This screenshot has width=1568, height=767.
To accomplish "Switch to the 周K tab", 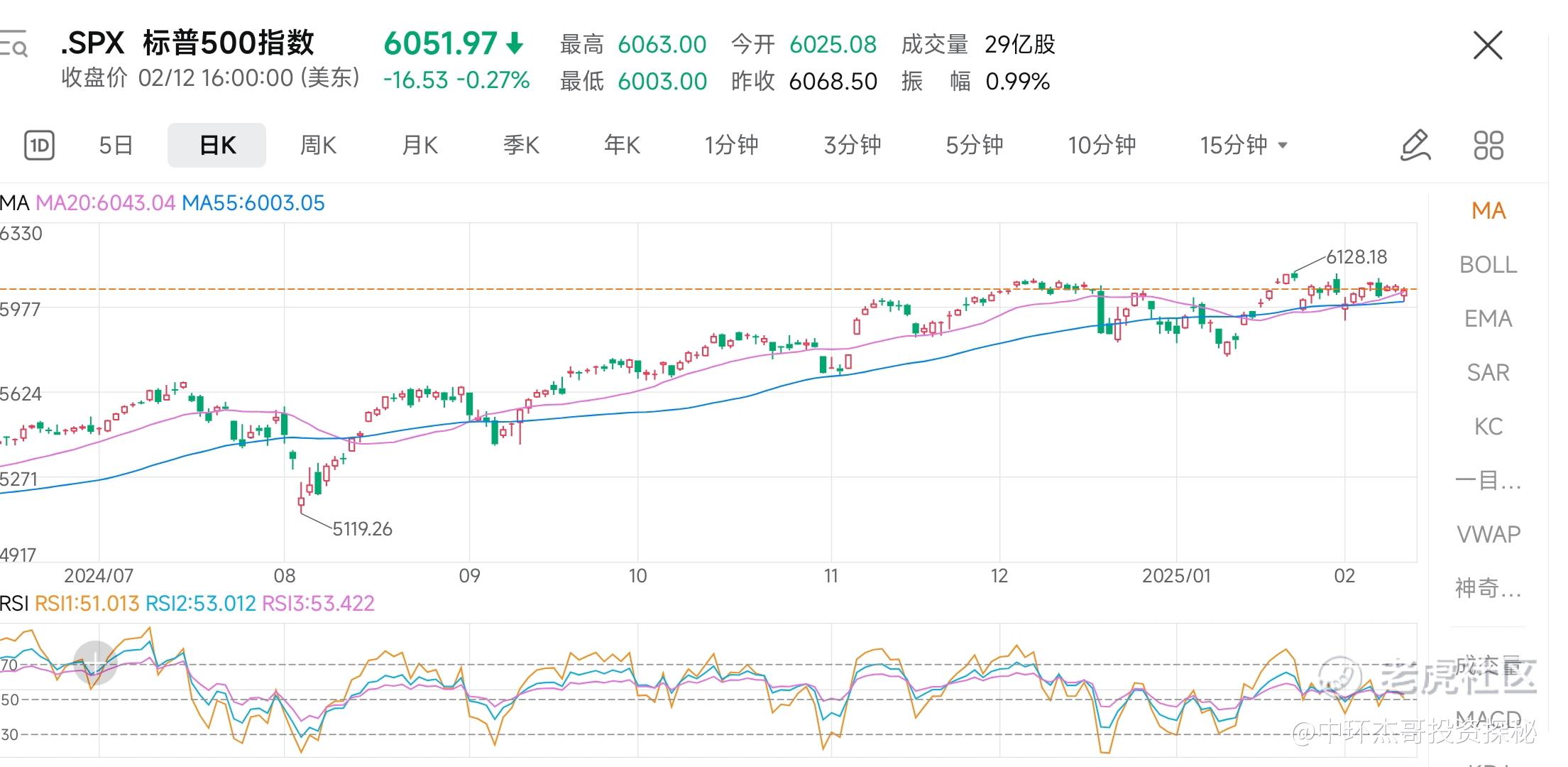I will pos(318,146).
